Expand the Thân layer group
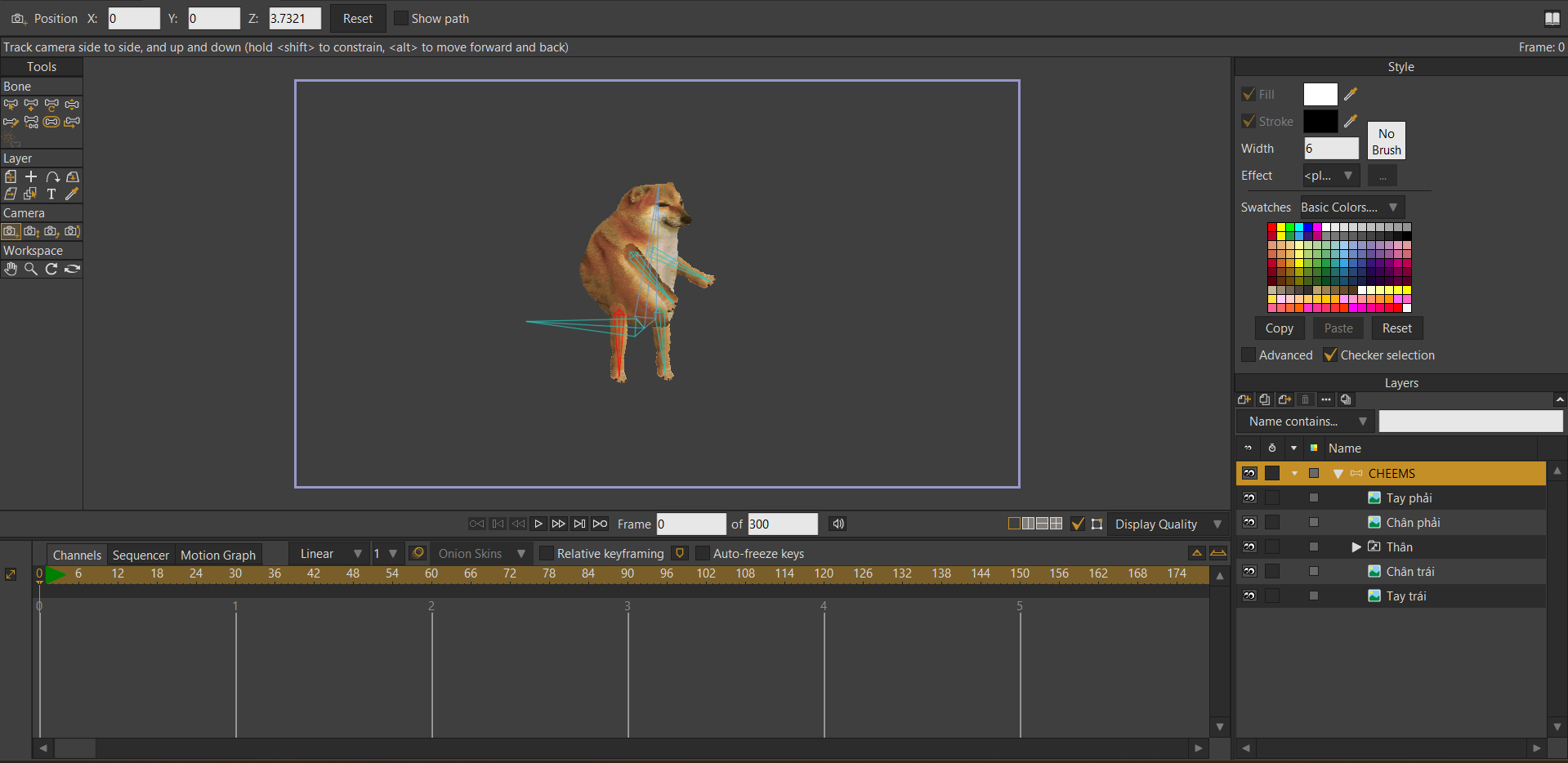 (x=1356, y=547)
